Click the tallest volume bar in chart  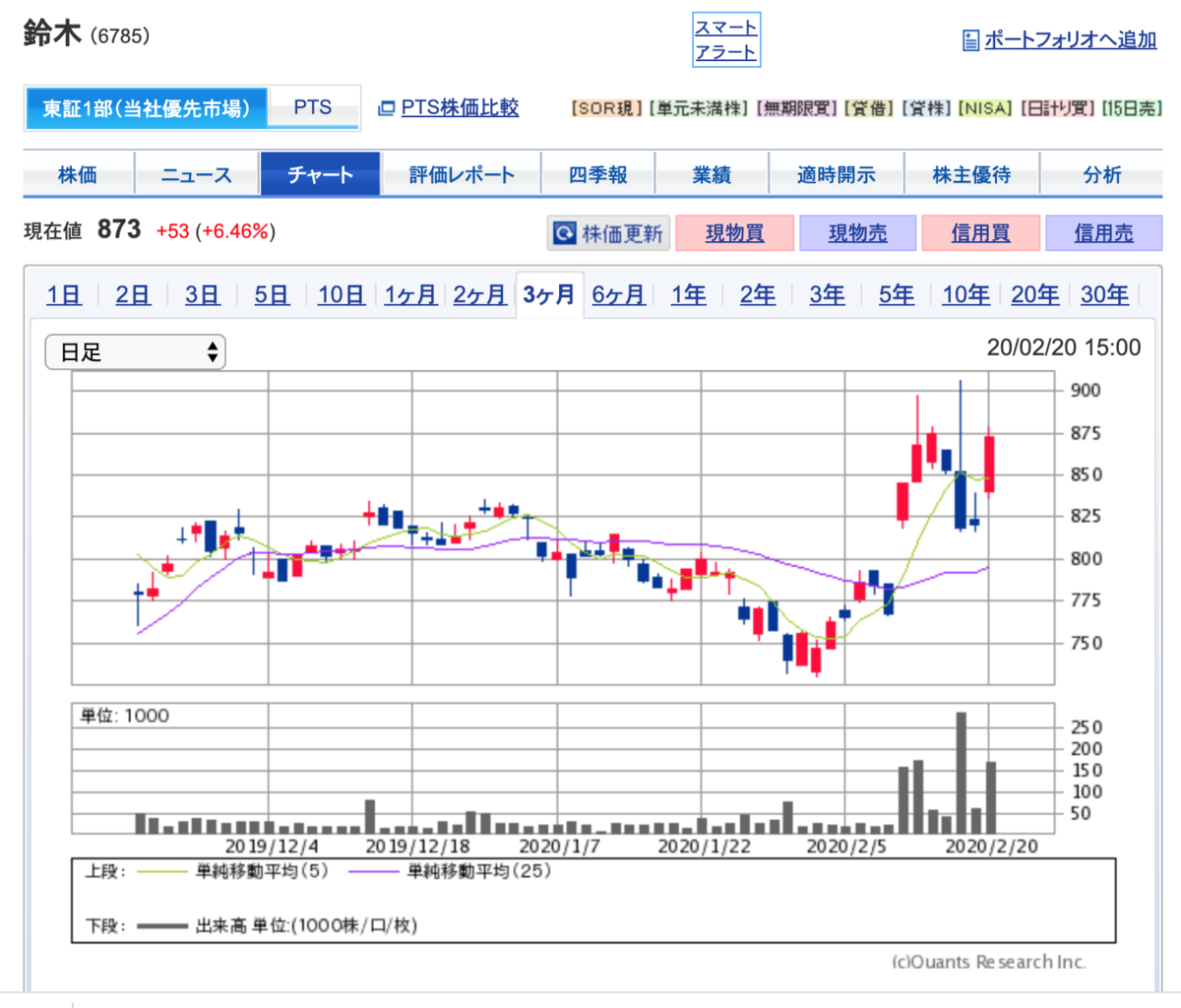(x=961, y=773)
